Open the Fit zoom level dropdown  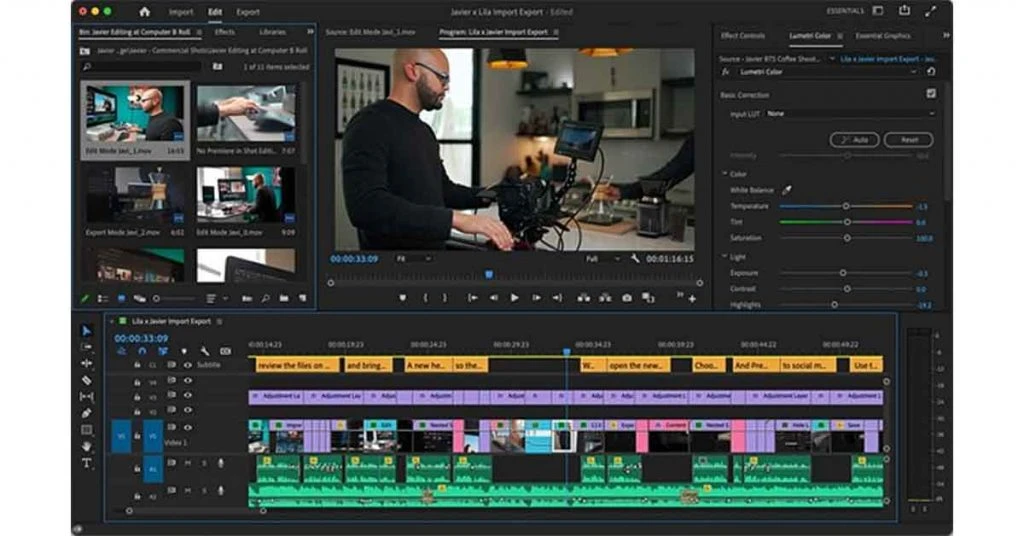coord(413,259)
